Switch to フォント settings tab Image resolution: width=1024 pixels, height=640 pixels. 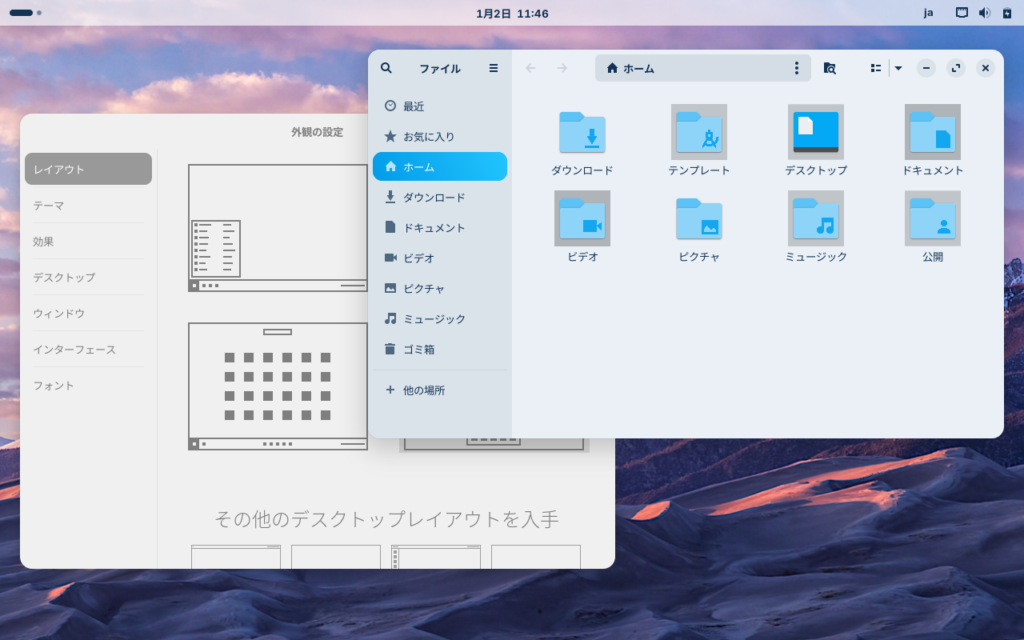point(53,385)
